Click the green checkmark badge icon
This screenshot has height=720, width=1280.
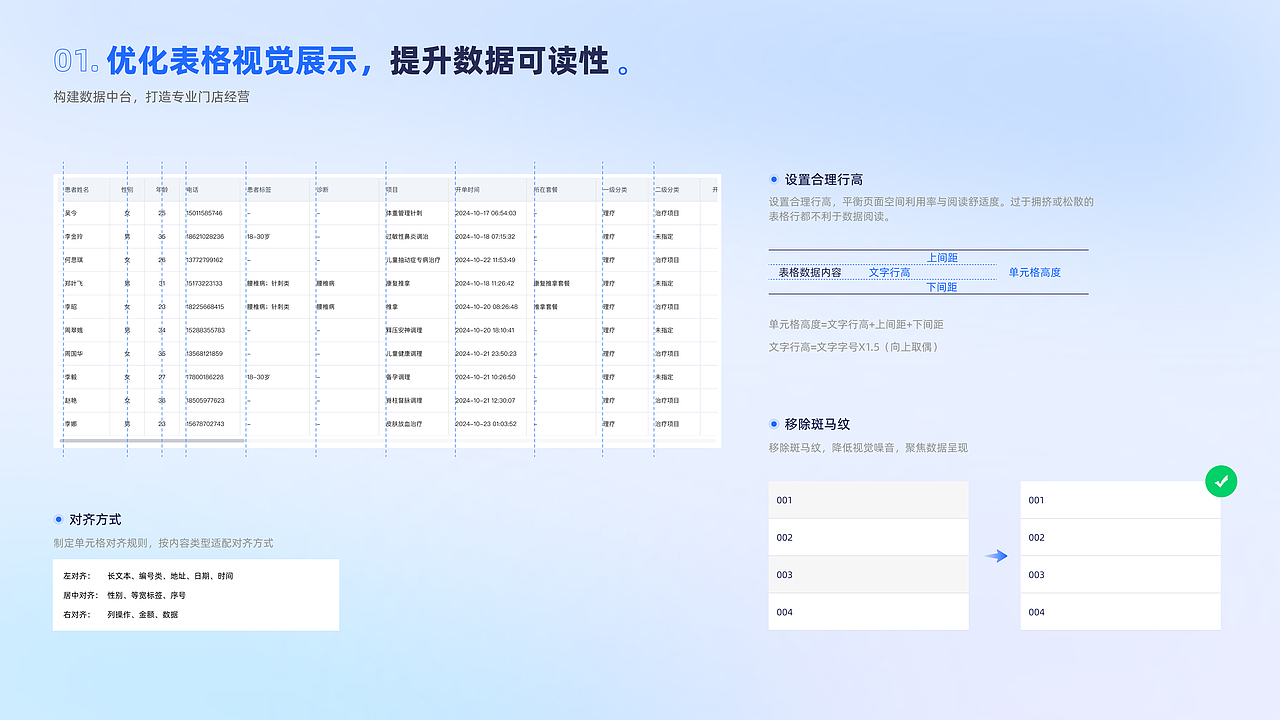click(1221, 481)
